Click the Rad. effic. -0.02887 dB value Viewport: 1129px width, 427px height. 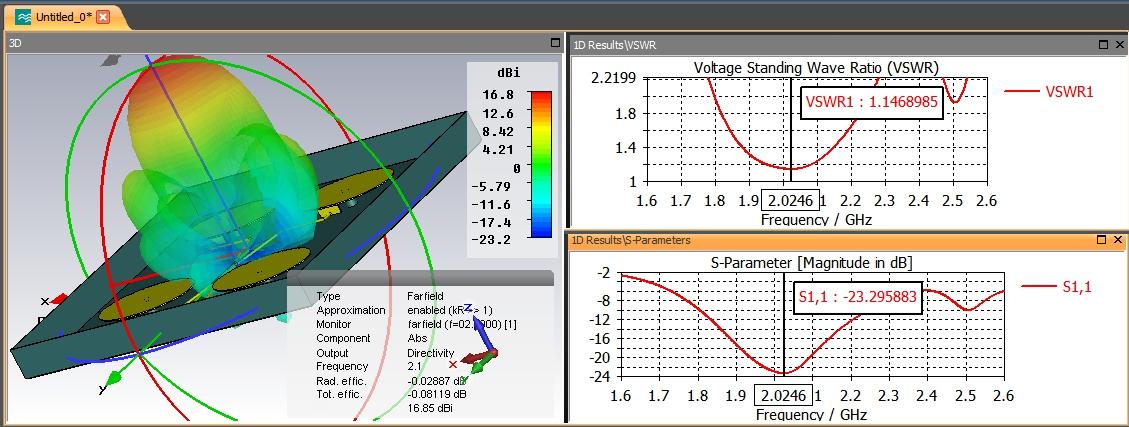click(x=437, y=380)
